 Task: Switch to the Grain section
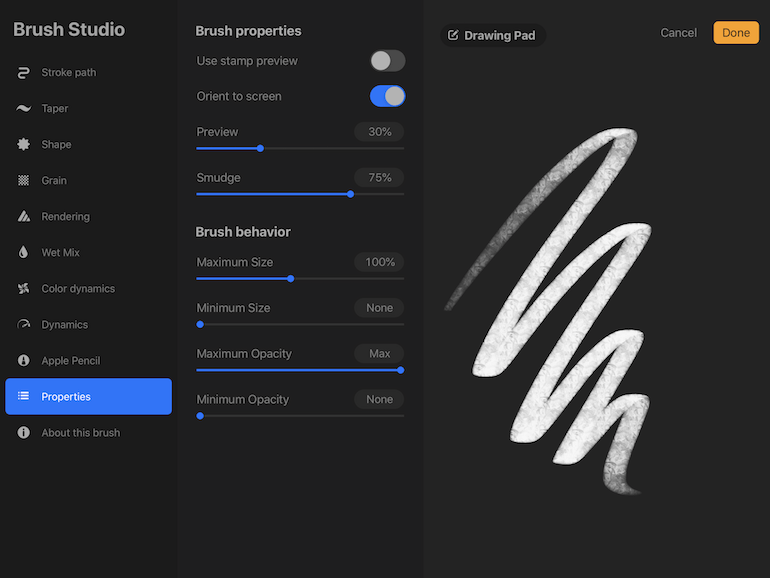pyautogui.click(x=88, y=180)
